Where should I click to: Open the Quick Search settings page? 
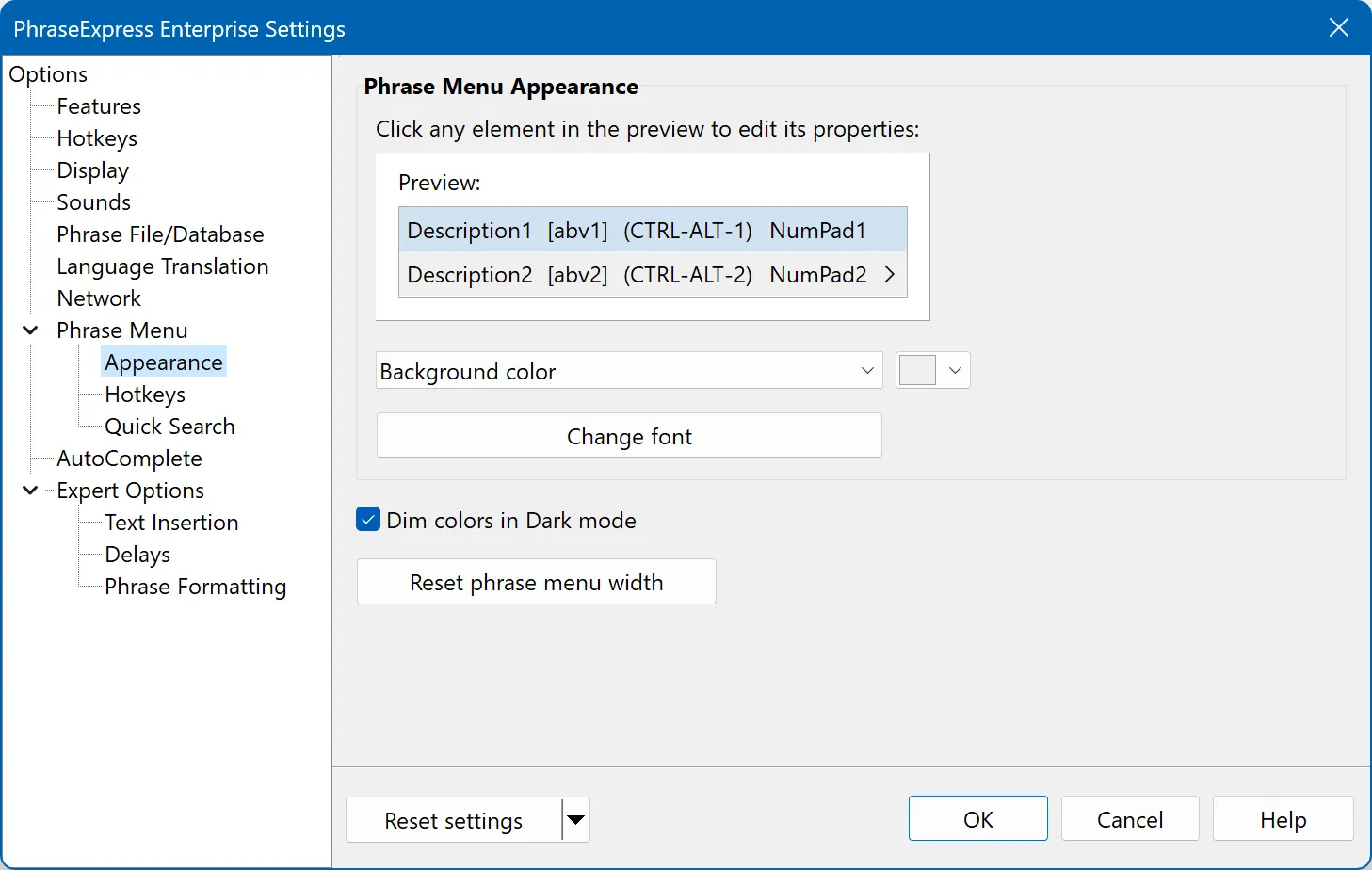point(169,426)
